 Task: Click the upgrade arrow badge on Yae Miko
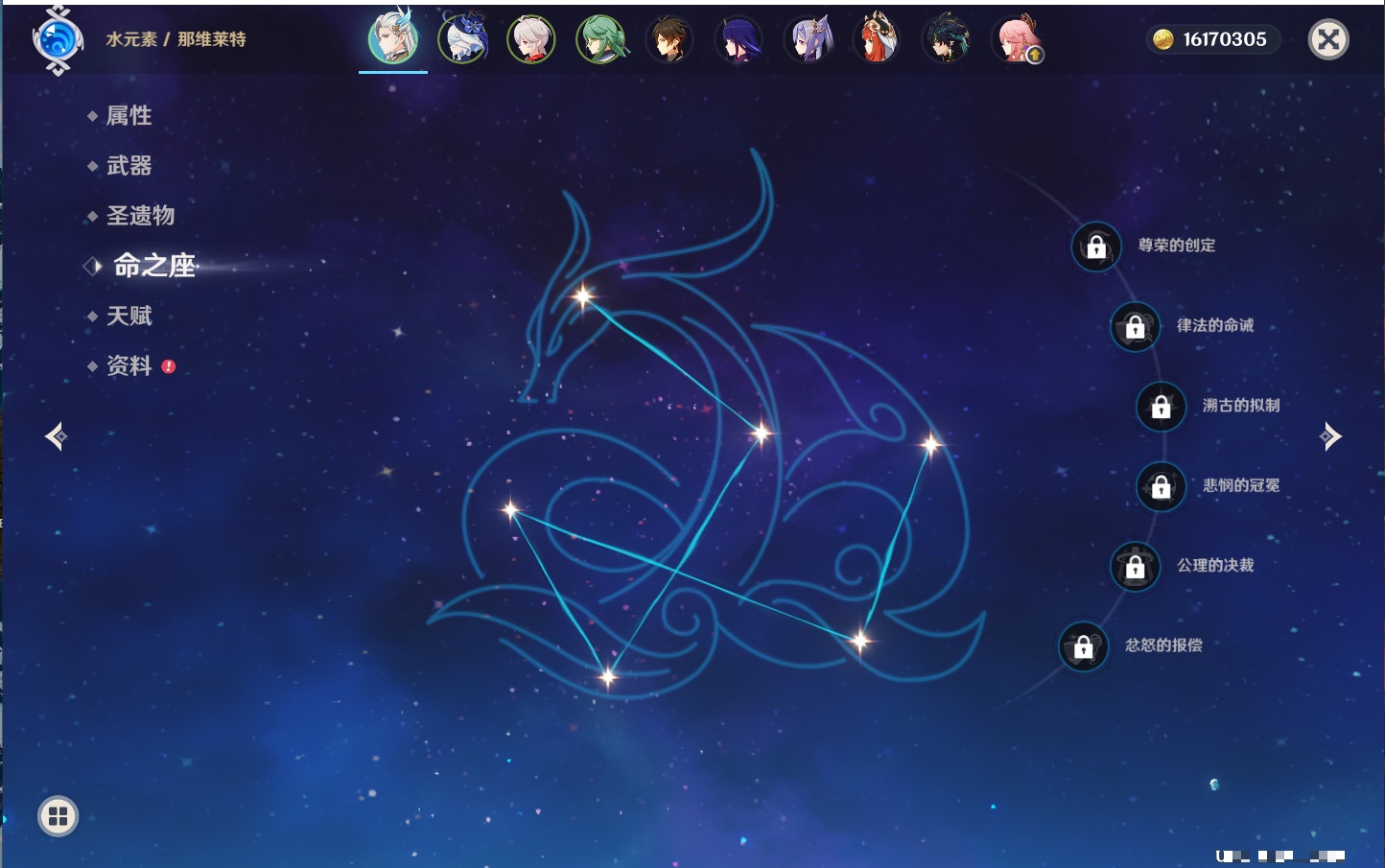[1035, 56]
